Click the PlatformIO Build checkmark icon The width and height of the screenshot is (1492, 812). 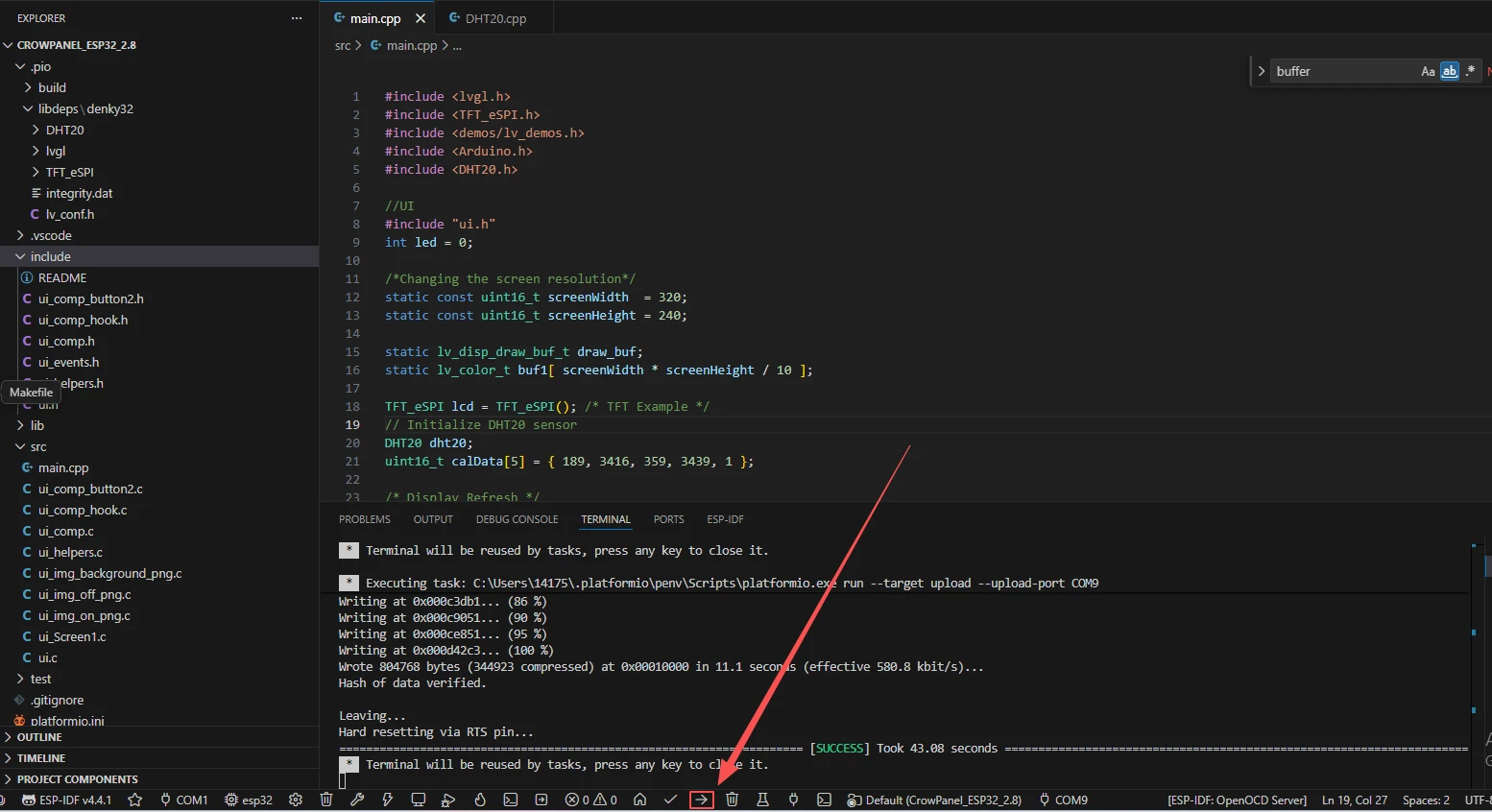click(670, 800)
